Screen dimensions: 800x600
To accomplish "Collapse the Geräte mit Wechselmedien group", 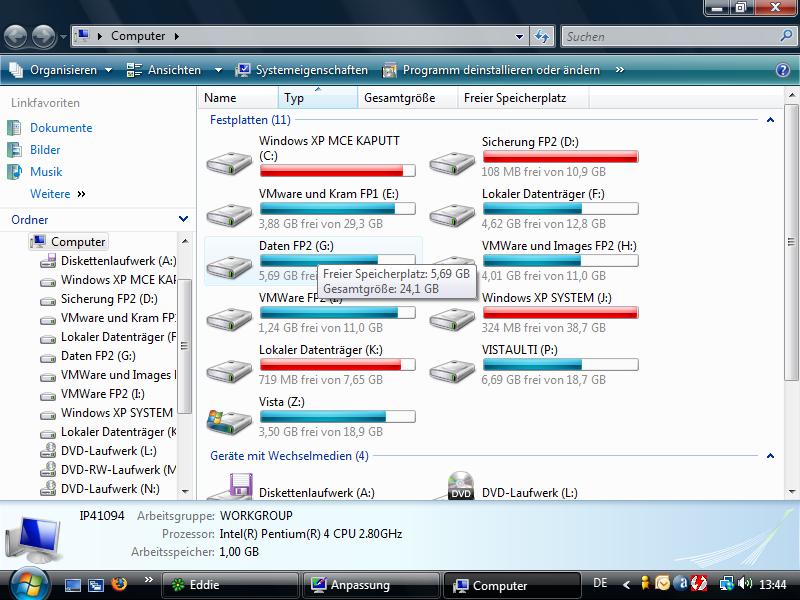I will click(770, 456).
